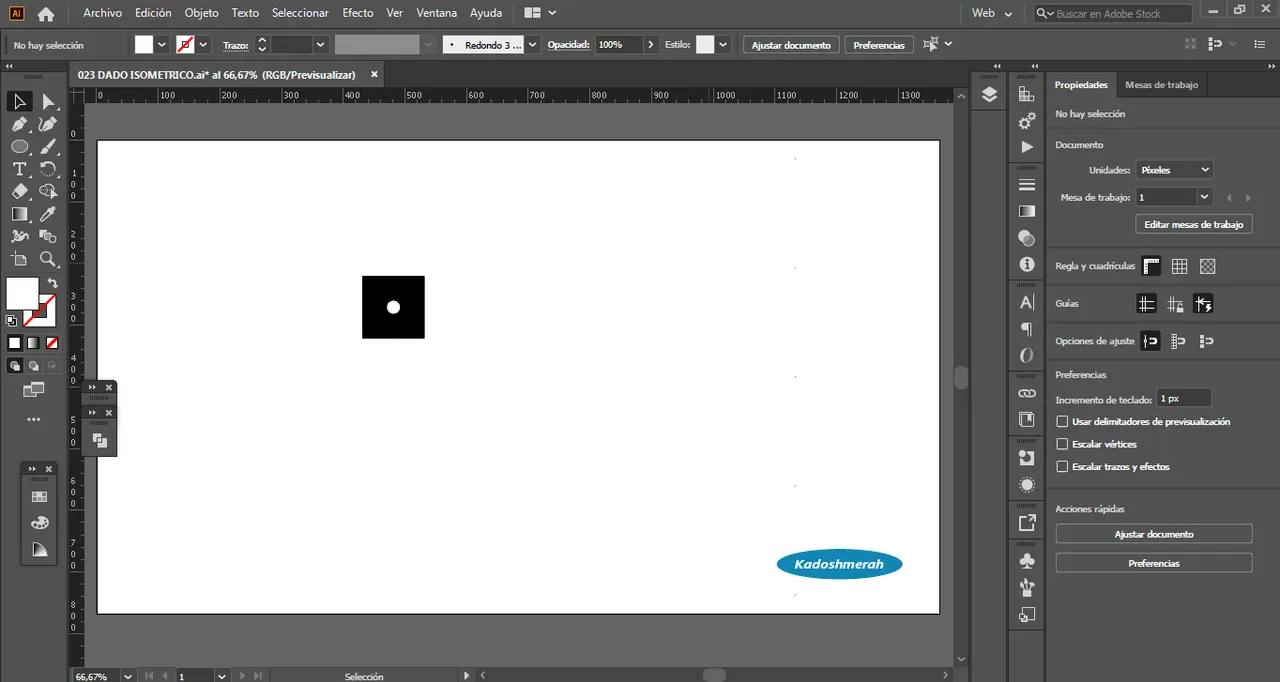Select the Gradient tool
Viewport: 1280px width, 682px height.
(19, 214)
